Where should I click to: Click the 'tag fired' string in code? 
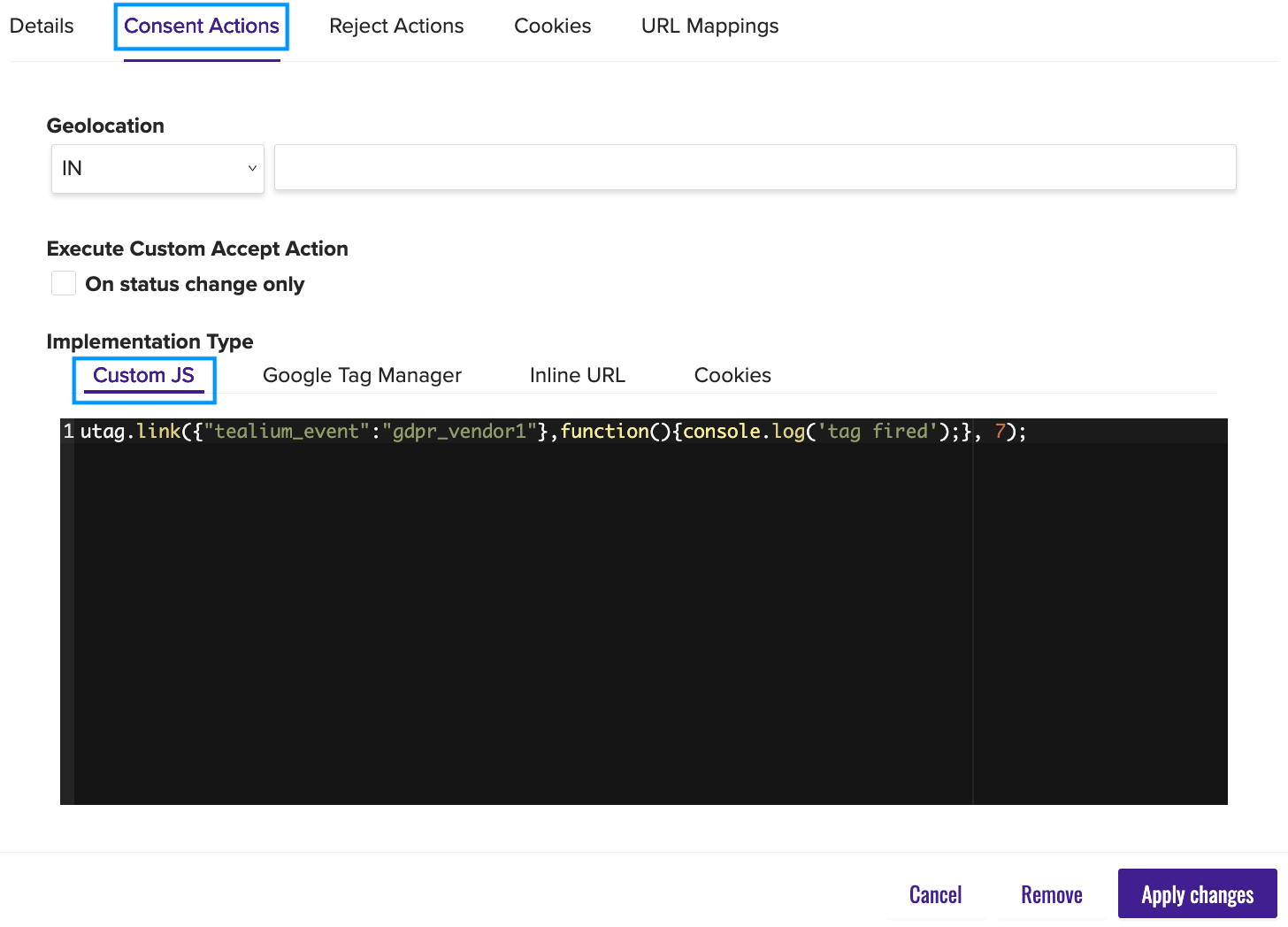[x=878, y=431]
